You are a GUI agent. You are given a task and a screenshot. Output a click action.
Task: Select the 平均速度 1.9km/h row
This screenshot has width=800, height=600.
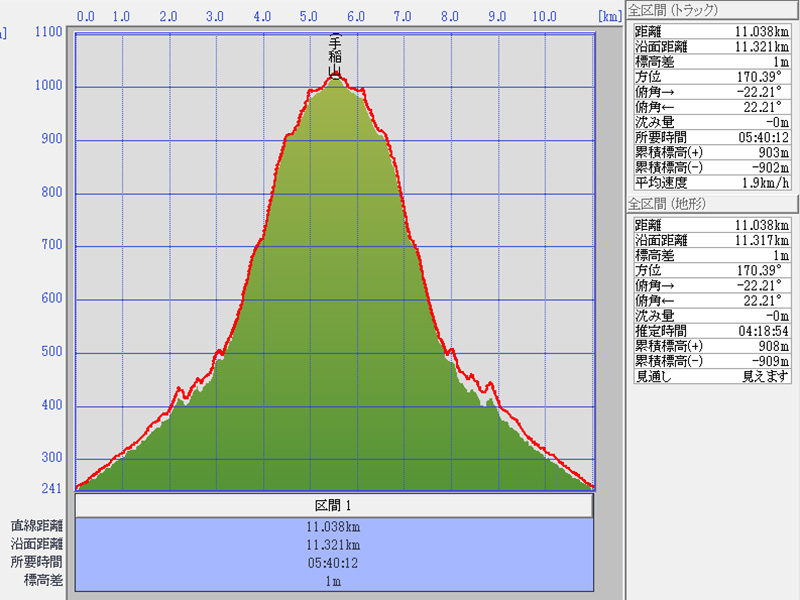711,182
